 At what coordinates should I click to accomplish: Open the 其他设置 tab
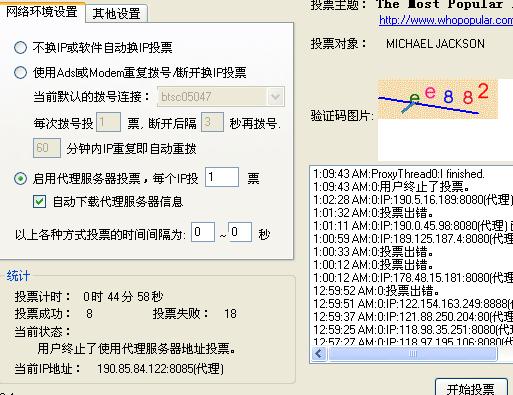click(x=116, y=13)
